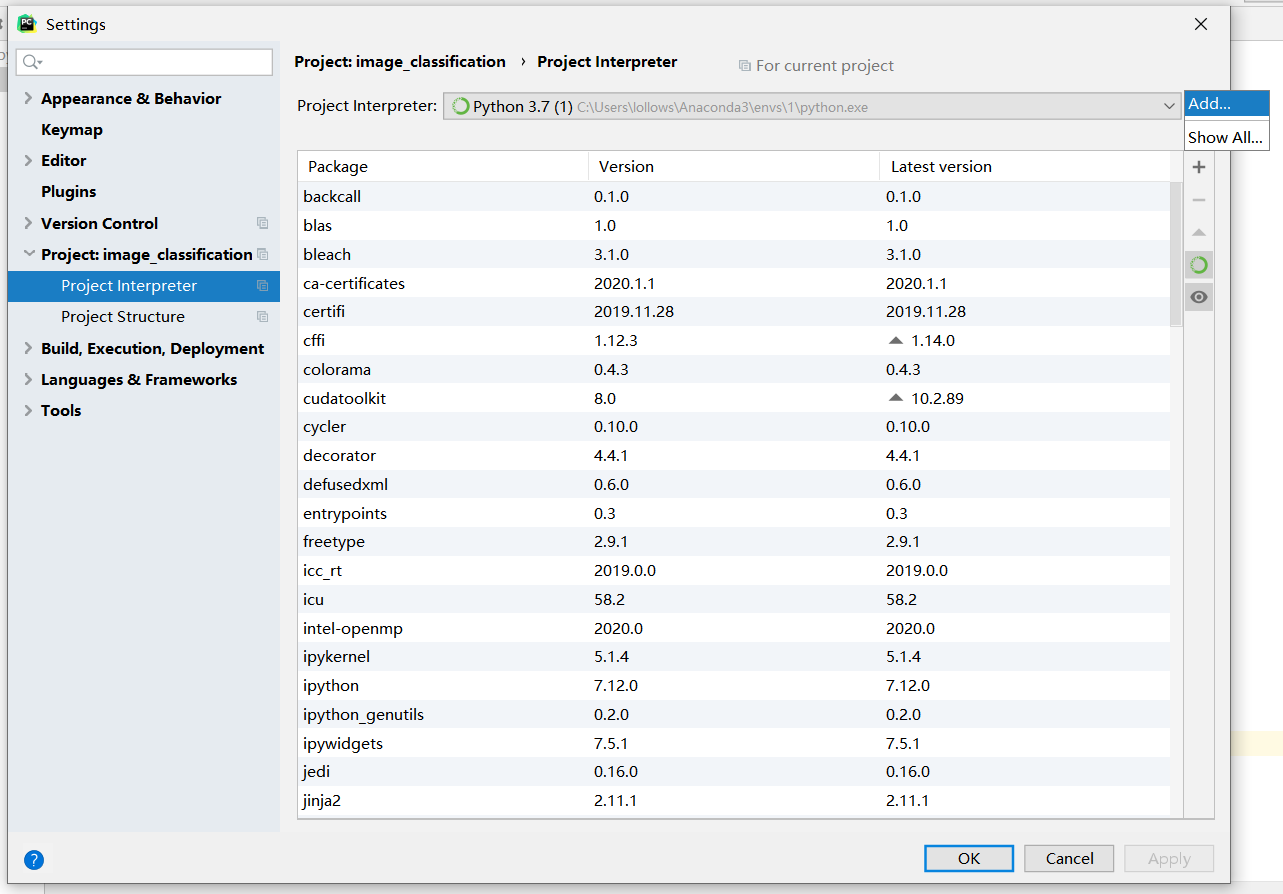Sort by Package column header
This screenshot has width=1283, height=894.
(x=443, y=167)
